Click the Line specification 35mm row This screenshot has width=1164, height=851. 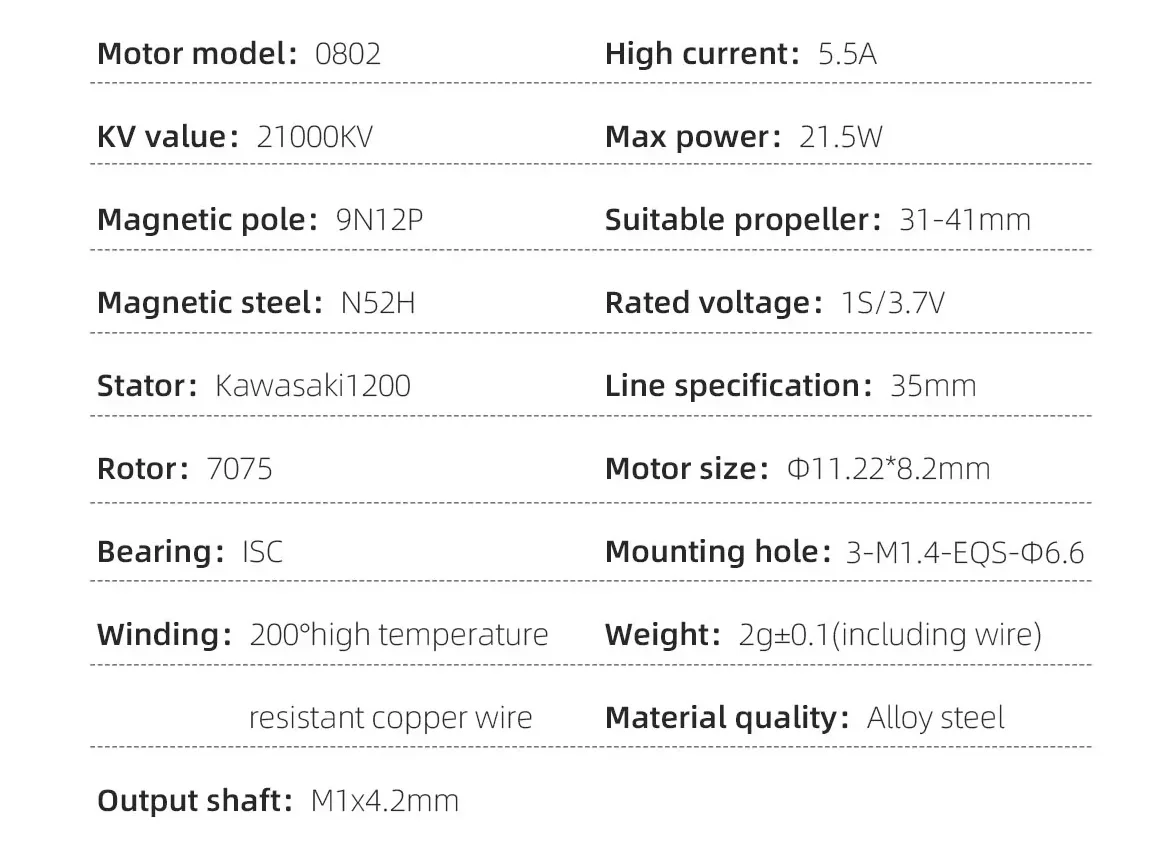791,386
